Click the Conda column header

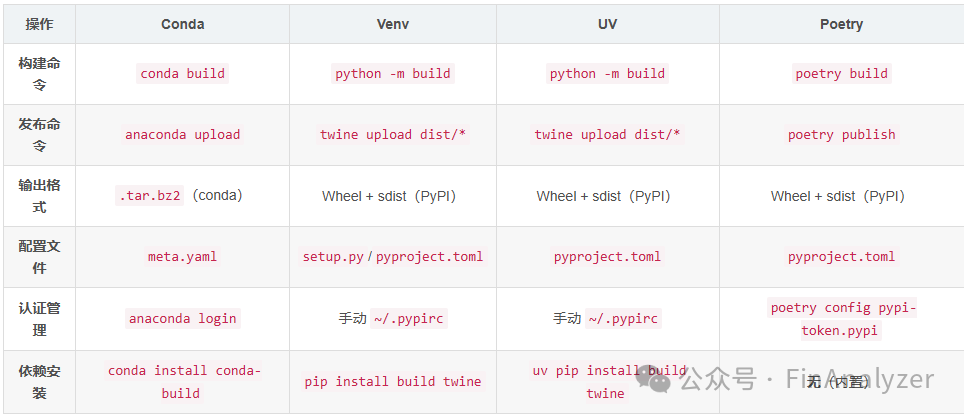183,25
